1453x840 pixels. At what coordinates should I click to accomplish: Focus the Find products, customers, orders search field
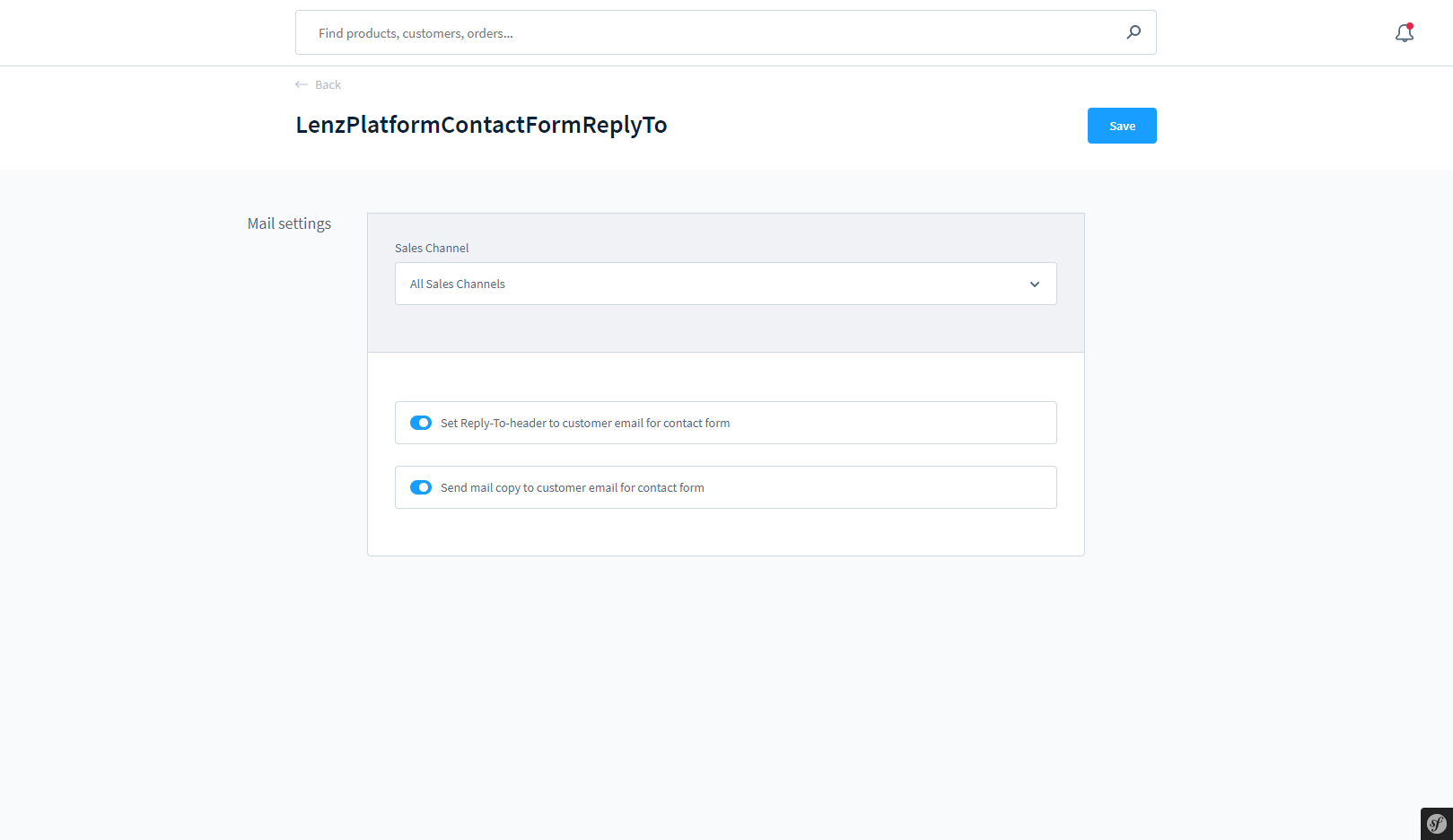[725, 32]
